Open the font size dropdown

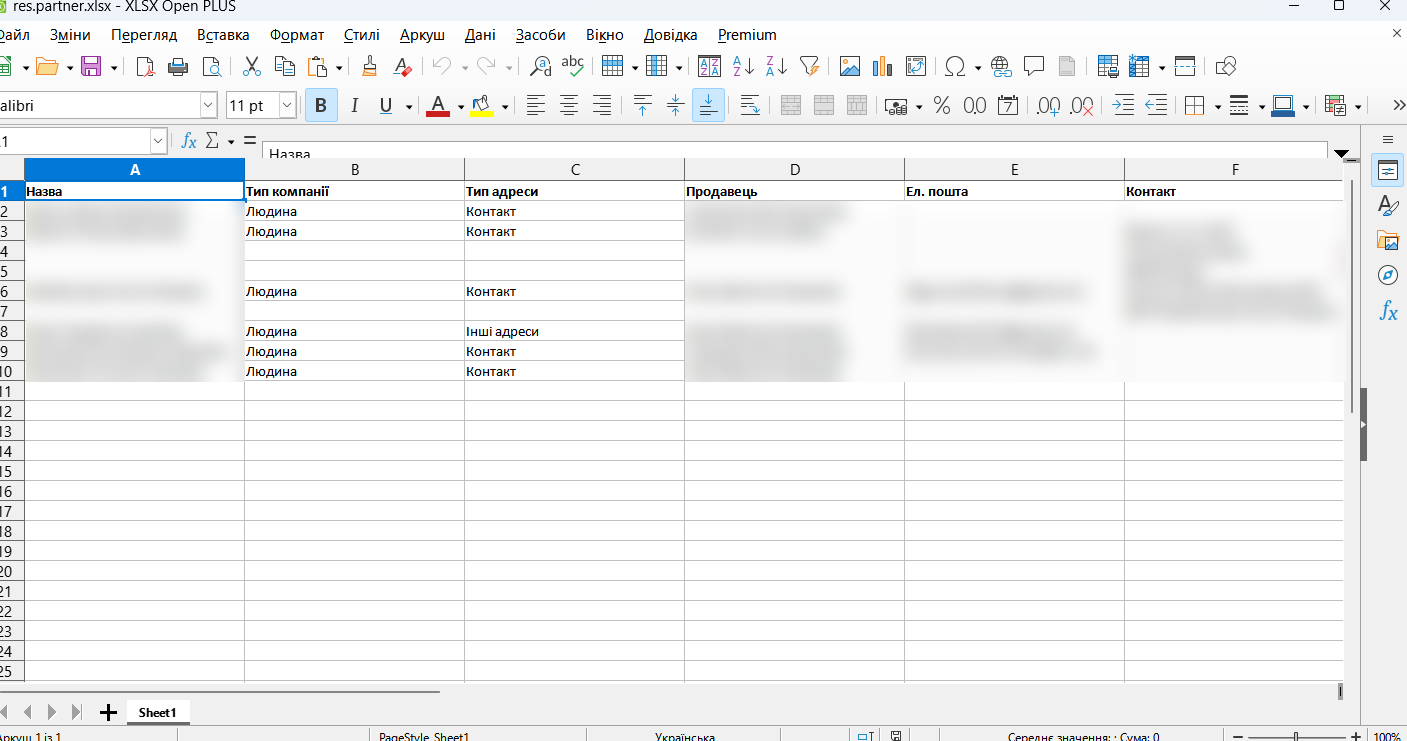pos(288,105)
